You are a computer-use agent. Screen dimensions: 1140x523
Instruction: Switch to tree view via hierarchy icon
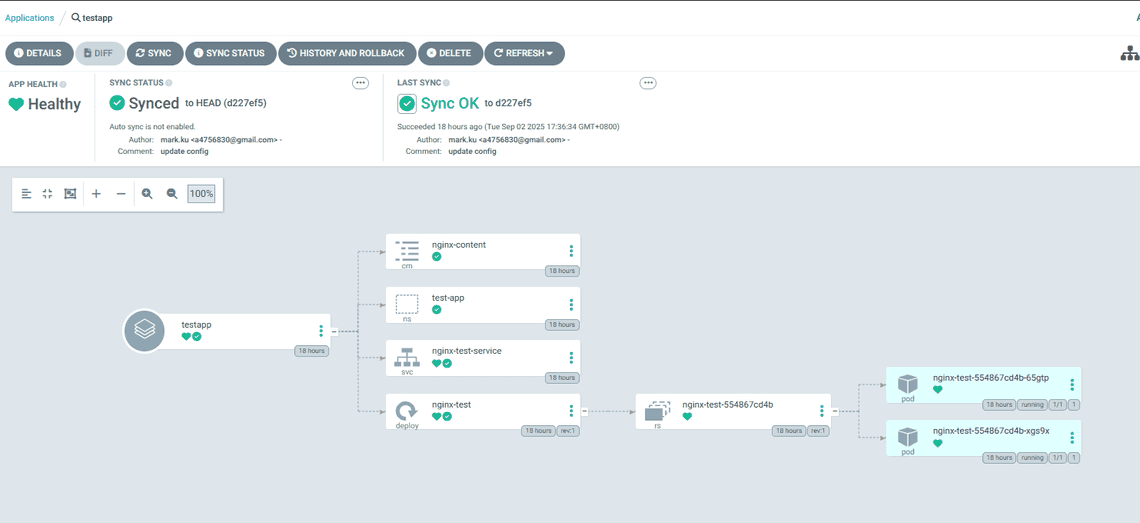[1129, 54]
